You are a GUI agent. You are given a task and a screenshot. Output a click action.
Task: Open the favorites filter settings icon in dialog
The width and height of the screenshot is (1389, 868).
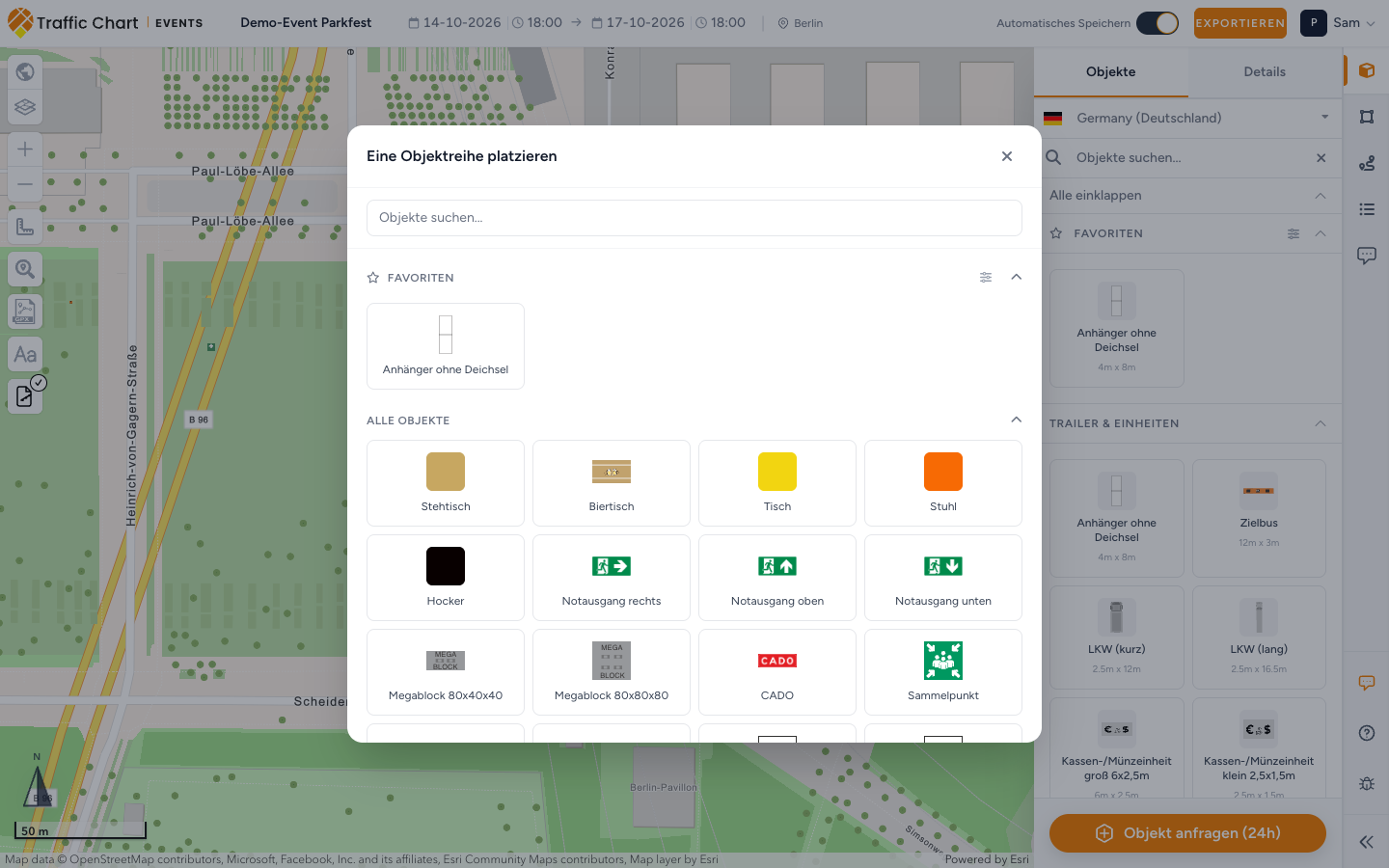click(x=986, y=277)
